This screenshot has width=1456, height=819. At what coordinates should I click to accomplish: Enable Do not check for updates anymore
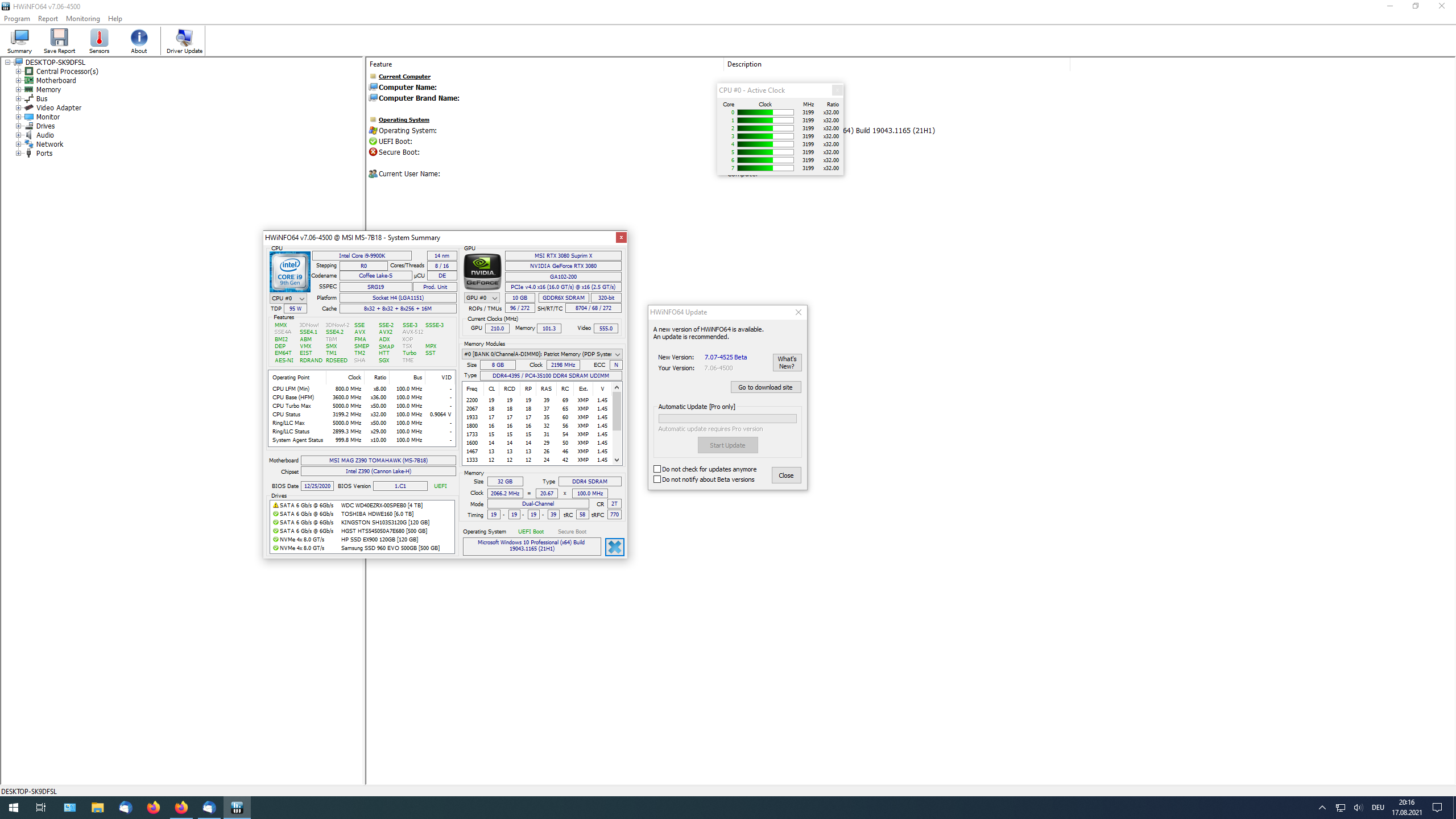[x=658, y=469]
